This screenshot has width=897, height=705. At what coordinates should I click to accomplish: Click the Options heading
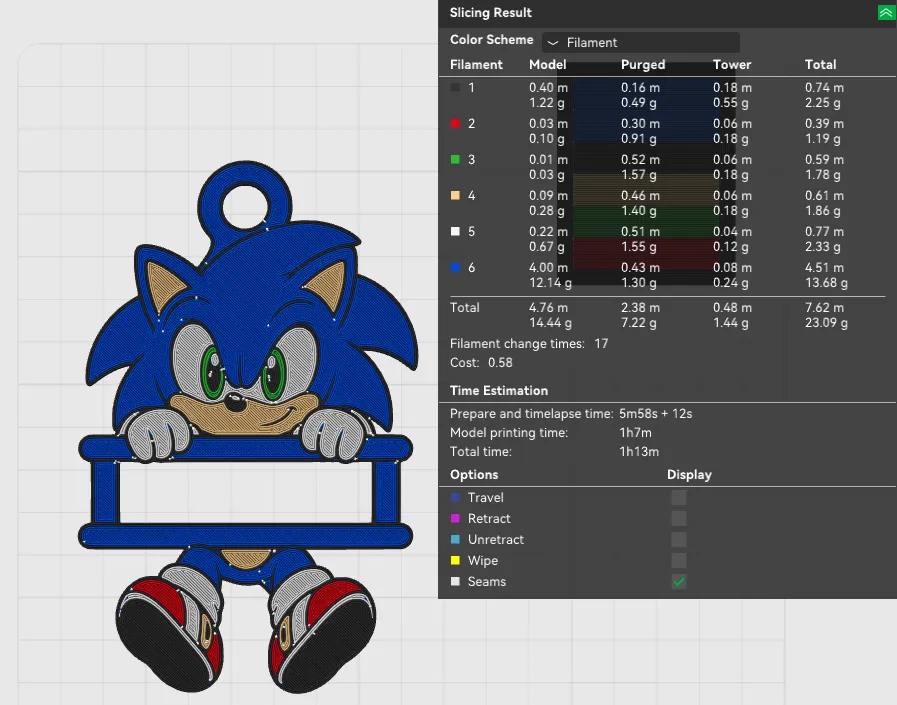[474, 475]
